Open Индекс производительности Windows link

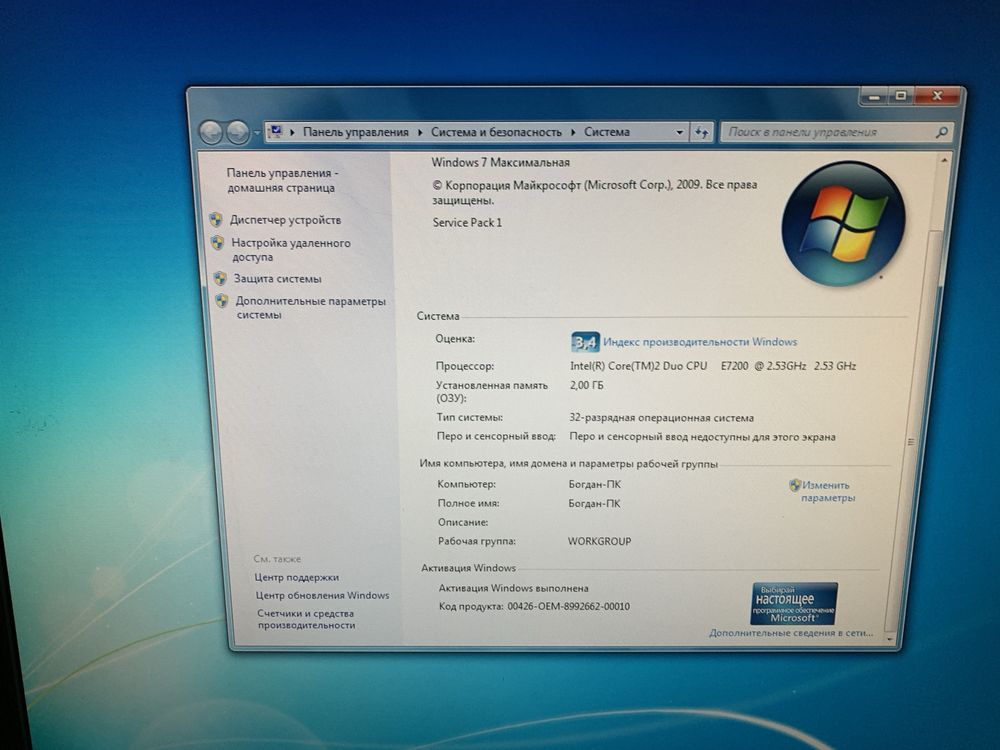pos(700,342)
